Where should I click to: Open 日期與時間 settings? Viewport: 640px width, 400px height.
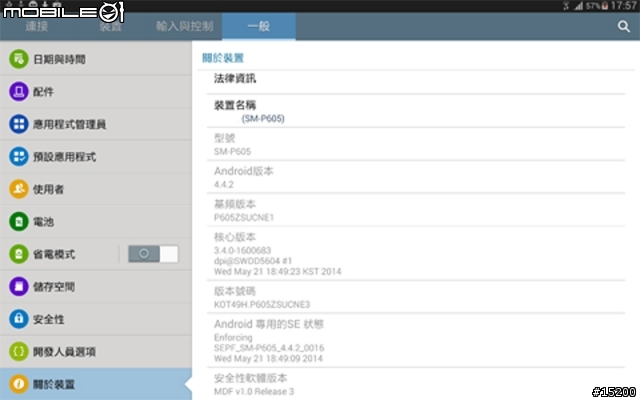coord(96,59)
